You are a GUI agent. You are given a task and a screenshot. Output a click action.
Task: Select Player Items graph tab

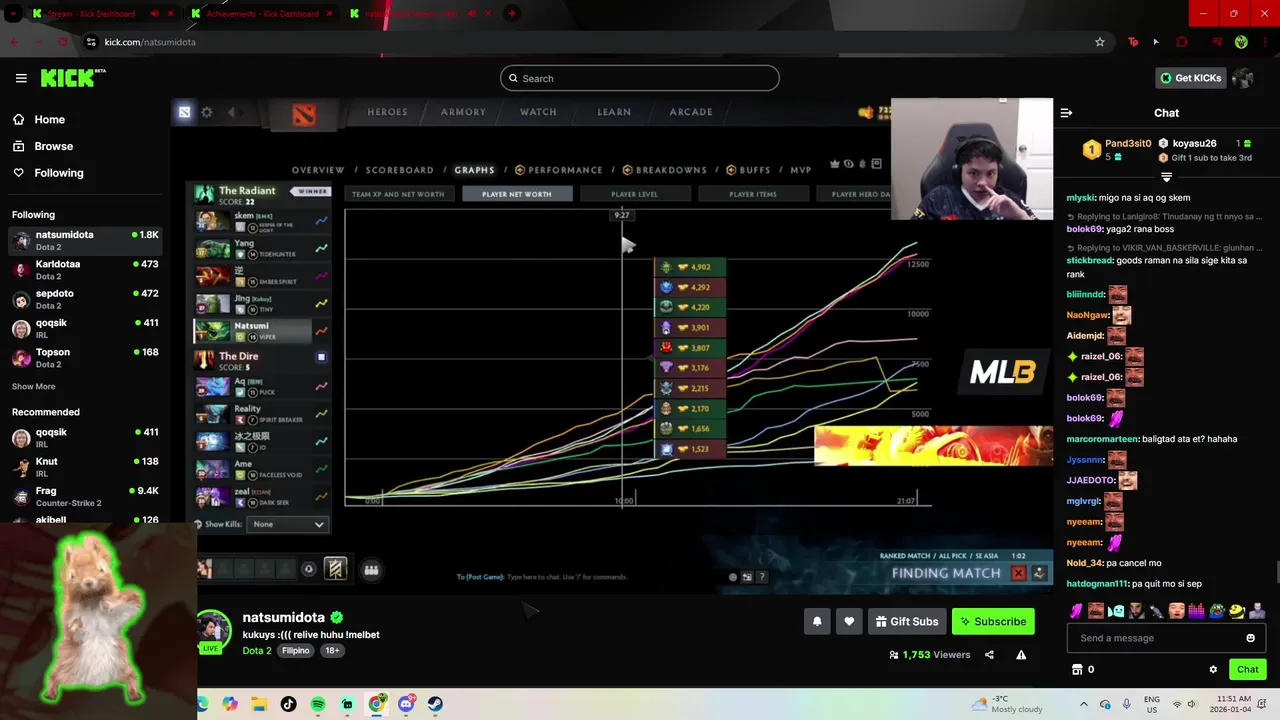[753, 194]
